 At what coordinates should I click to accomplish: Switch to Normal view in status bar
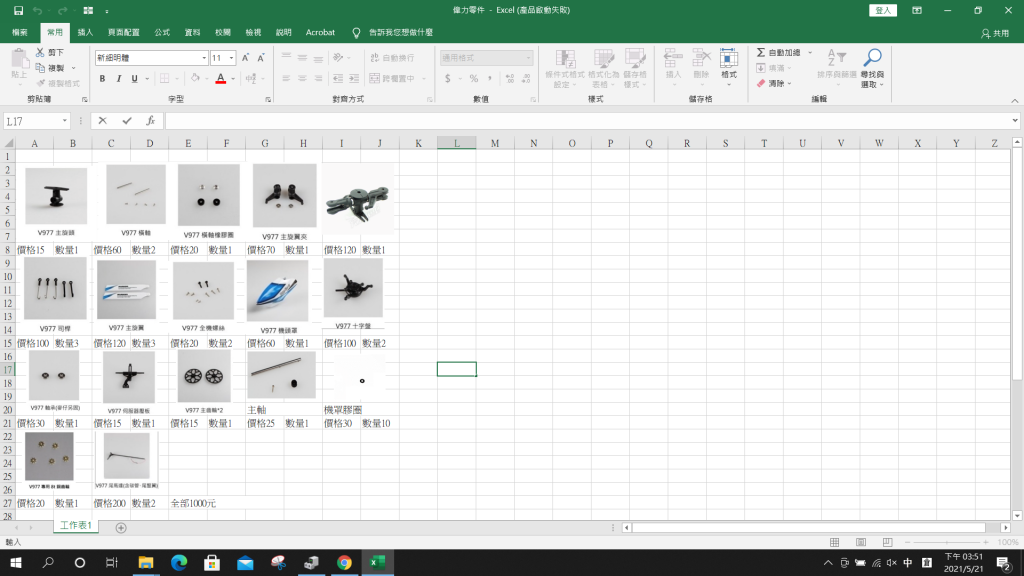pos(835,542)
